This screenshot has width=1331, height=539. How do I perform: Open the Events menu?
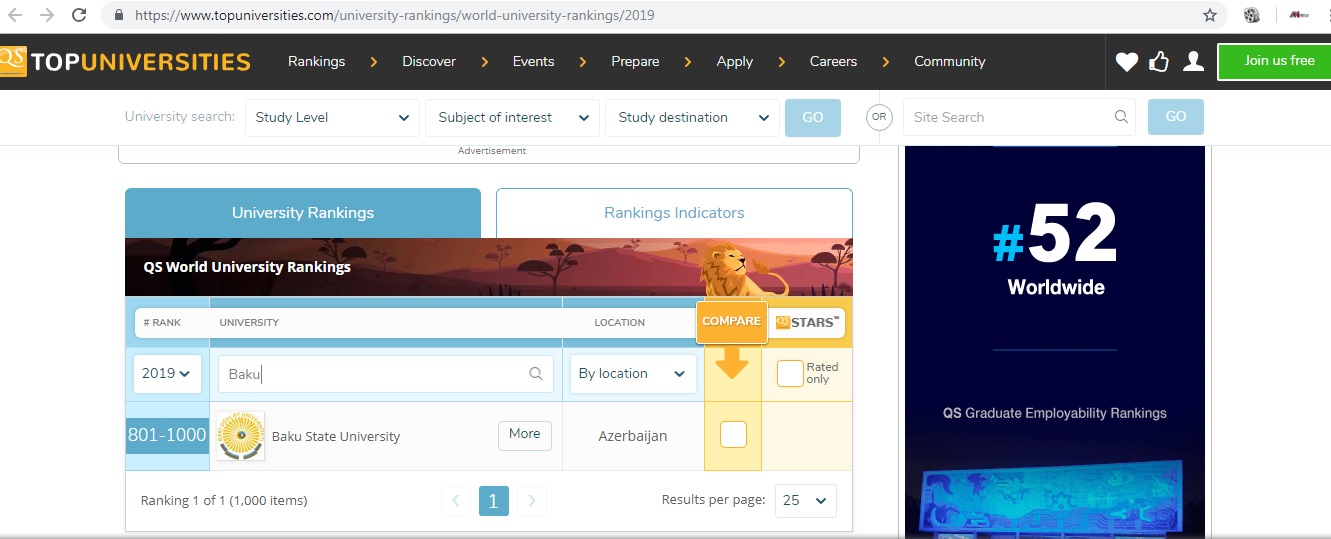point(533,61)
